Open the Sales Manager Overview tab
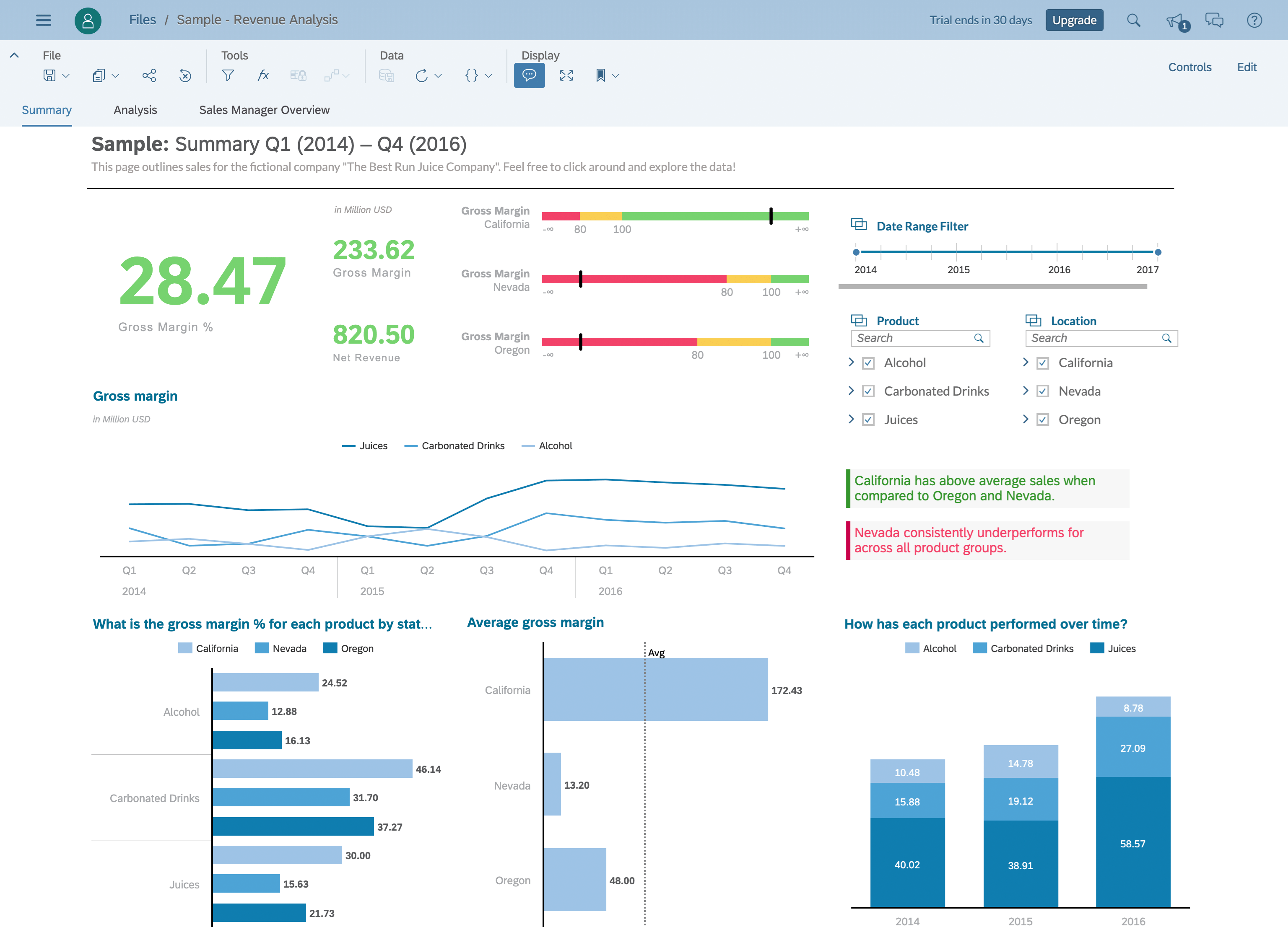 [x=264, y=110]
